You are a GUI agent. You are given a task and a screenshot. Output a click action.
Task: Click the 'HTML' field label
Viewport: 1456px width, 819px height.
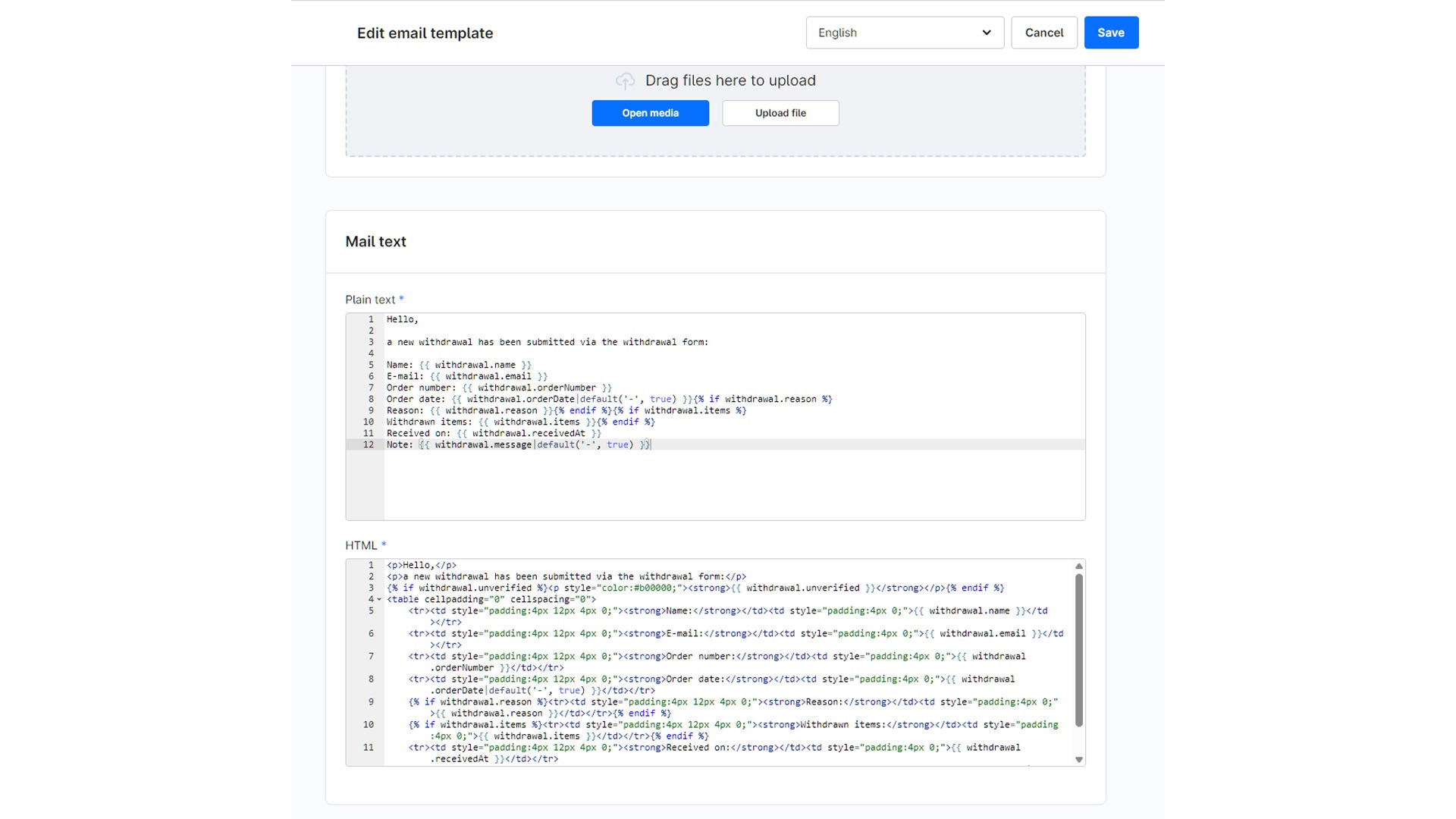[x=361, y=545]
